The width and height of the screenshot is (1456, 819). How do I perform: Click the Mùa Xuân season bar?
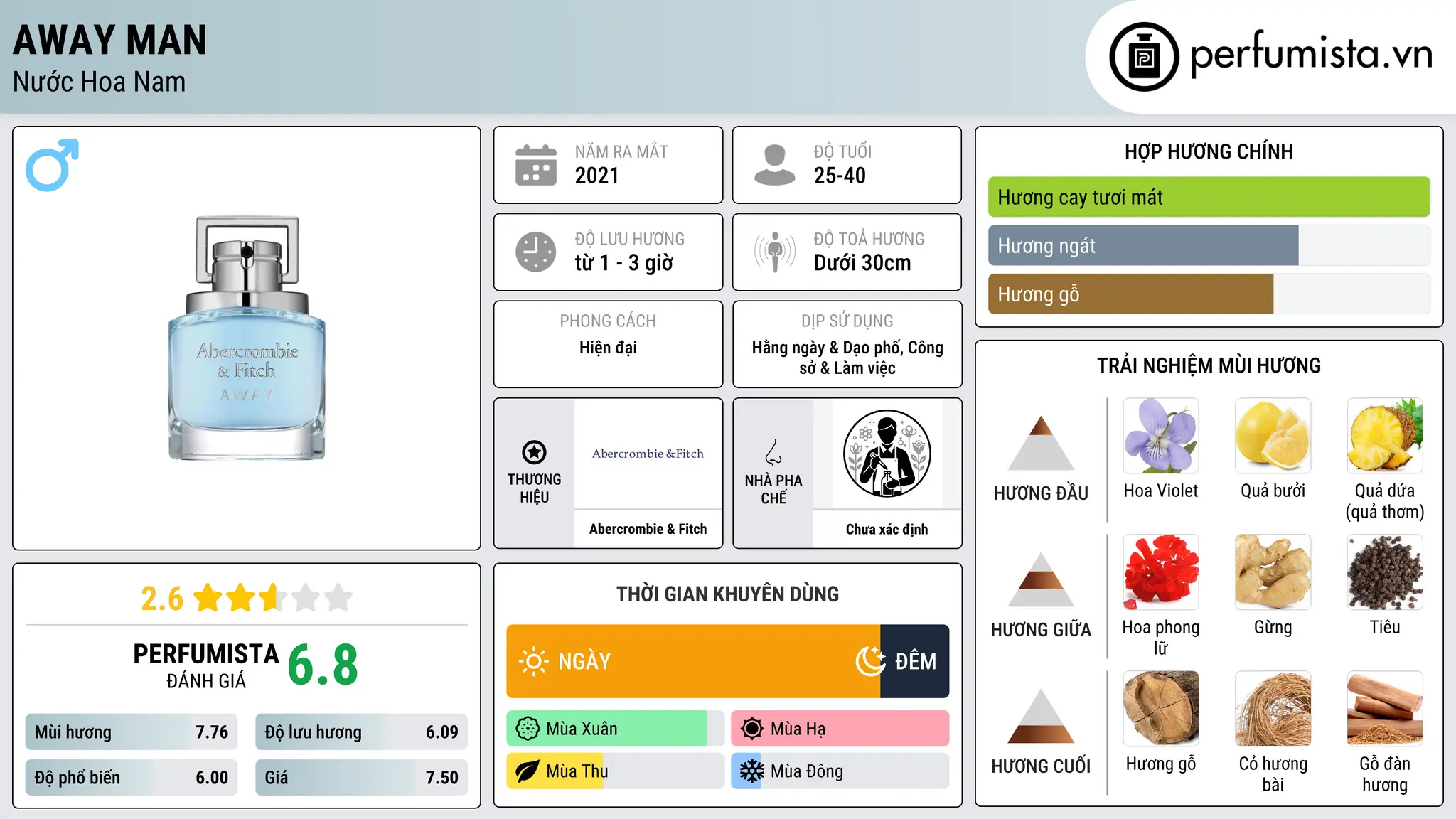click(x=616, y=729)
